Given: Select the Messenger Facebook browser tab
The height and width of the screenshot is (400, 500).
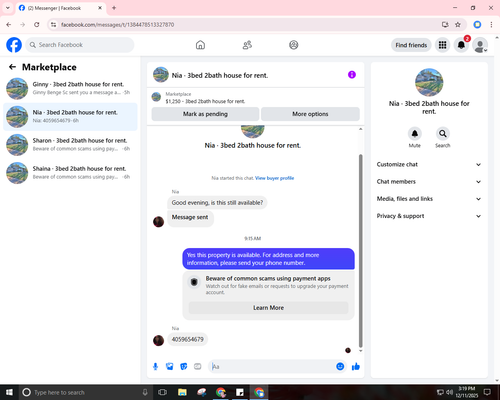Looking at the screenshot, I should click(x=61, y=8).
